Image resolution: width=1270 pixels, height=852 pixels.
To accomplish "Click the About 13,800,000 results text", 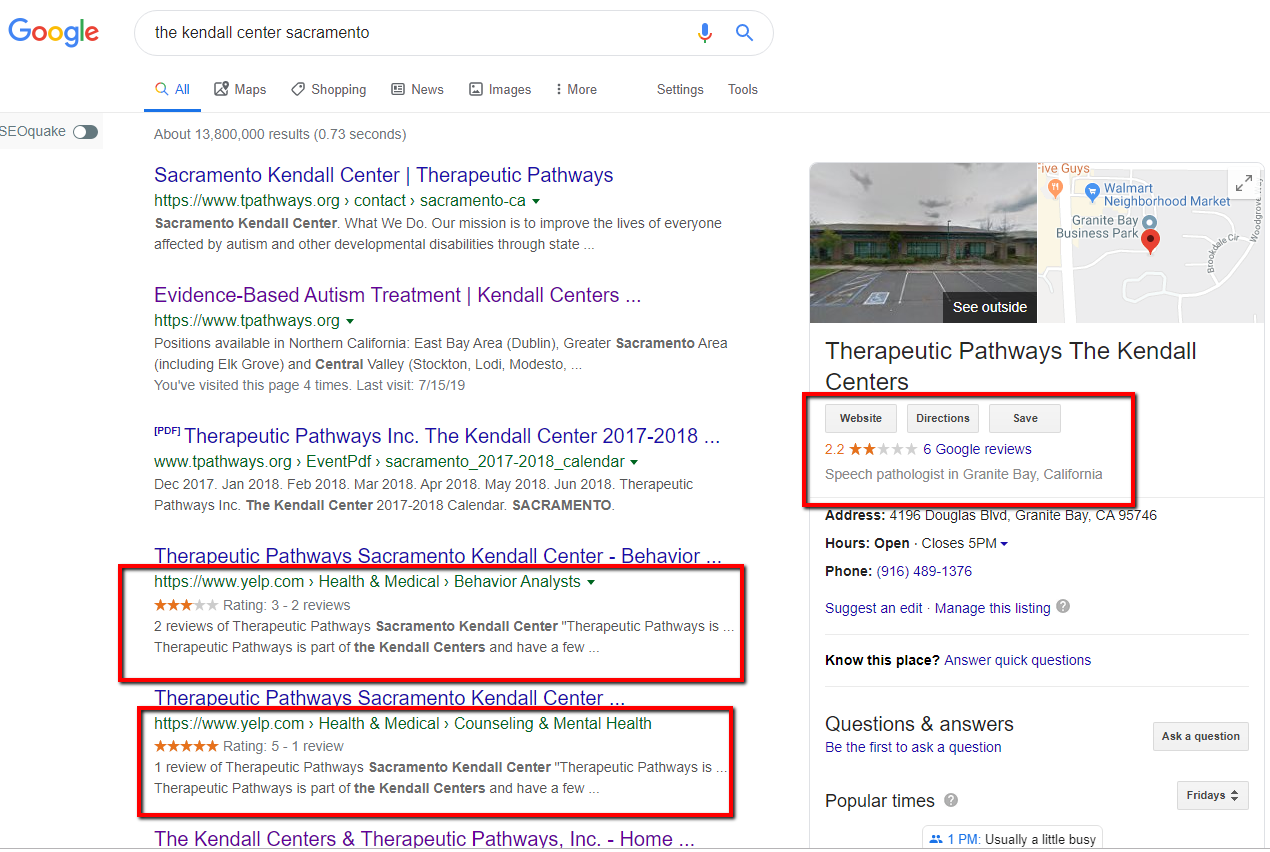I will coord(280,134).
